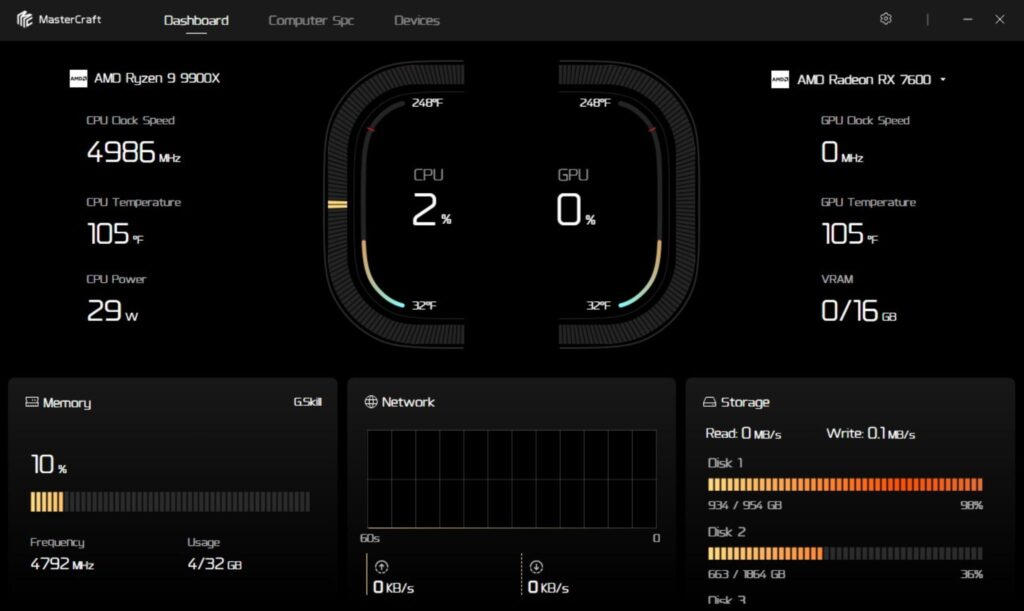
Task: Click the Disk 2 36% usage text
Action: click(971, 574)
